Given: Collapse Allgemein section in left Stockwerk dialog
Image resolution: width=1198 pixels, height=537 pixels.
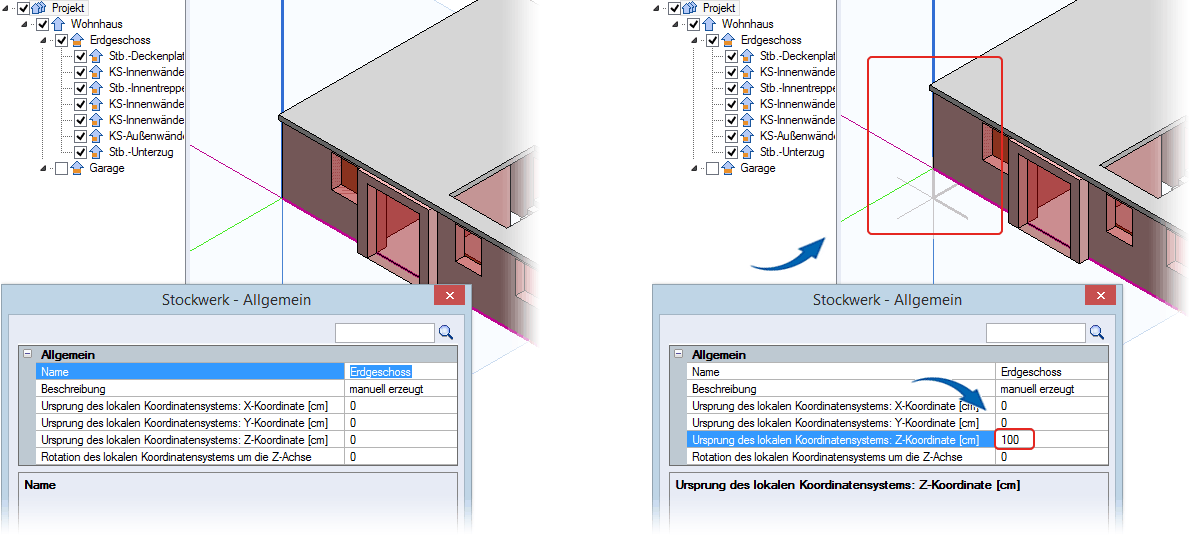Looking at the screenshot, I should tap(28, 354).
